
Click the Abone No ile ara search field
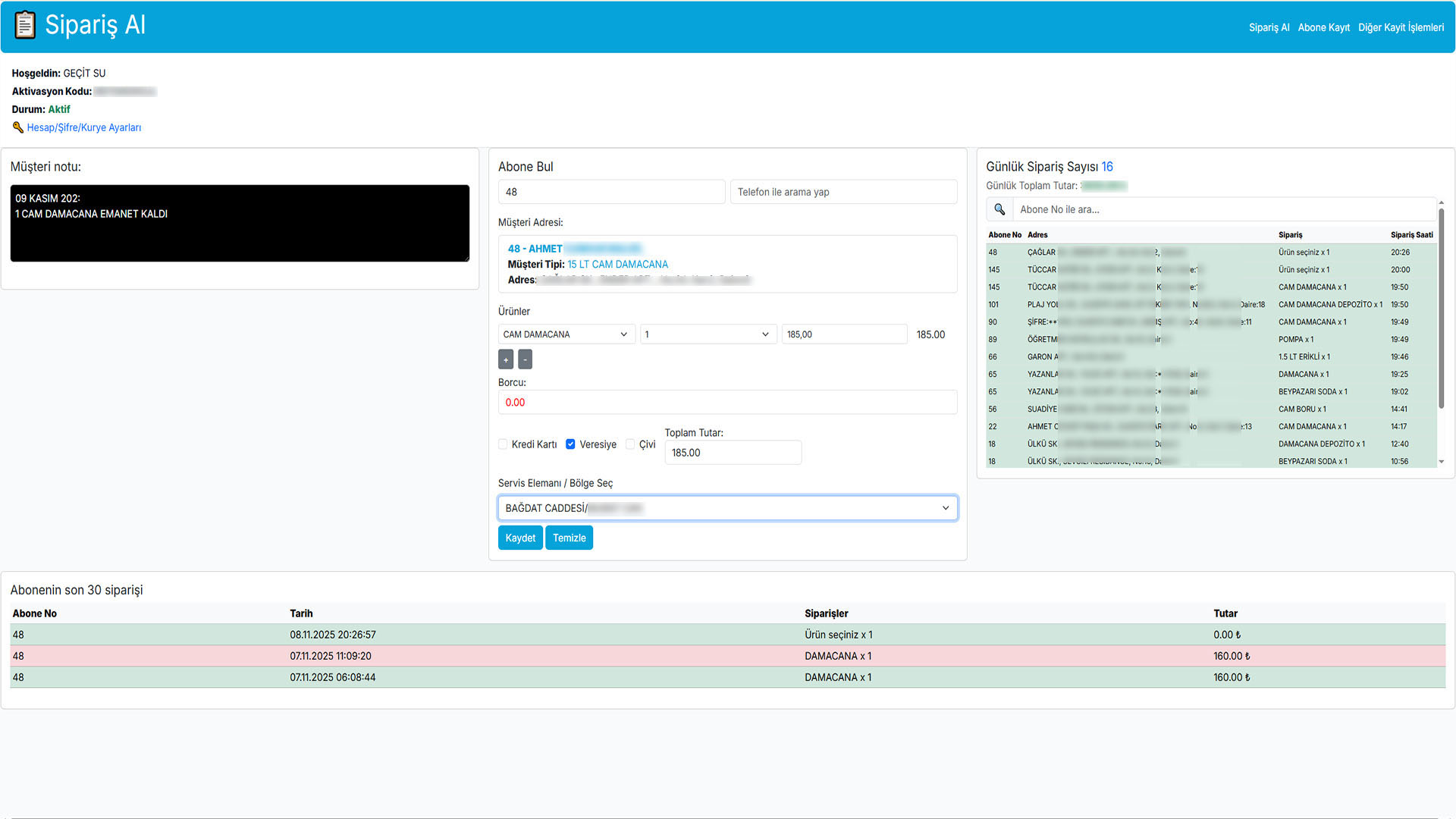point(1224,209)
